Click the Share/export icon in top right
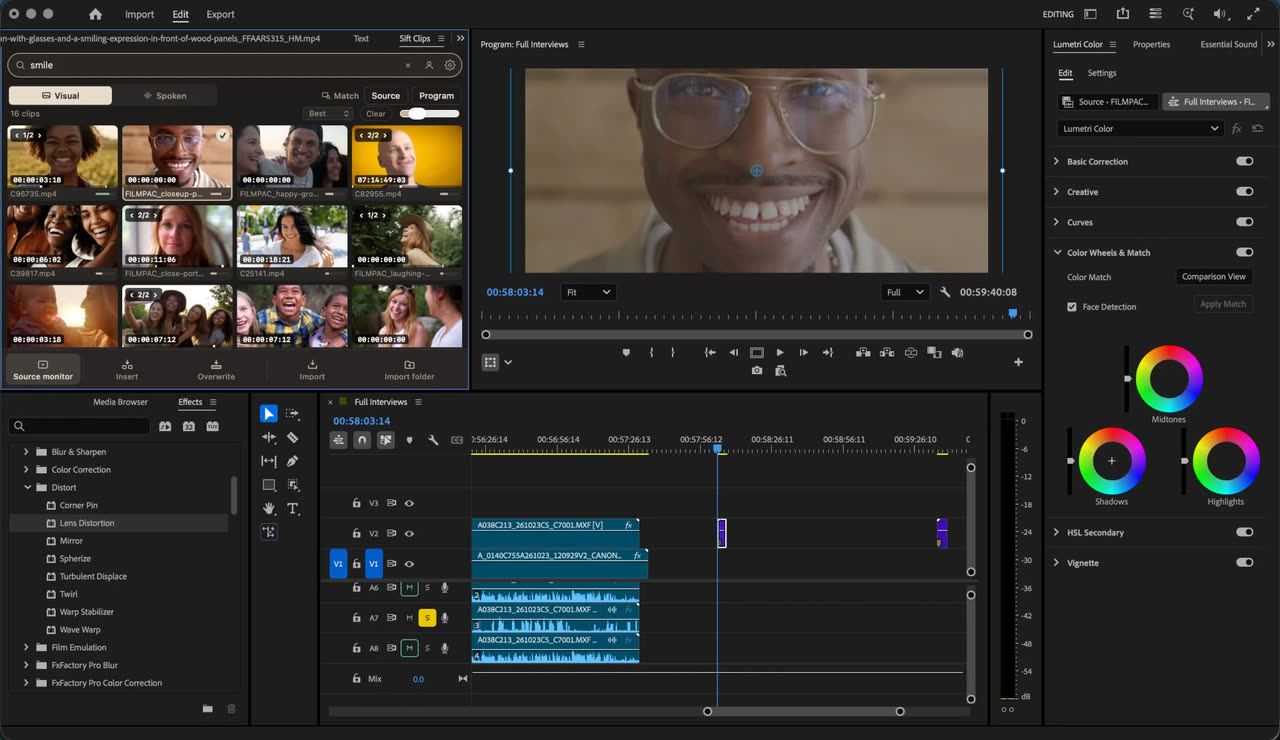Screen dimensions: 1280x740 1123,14
